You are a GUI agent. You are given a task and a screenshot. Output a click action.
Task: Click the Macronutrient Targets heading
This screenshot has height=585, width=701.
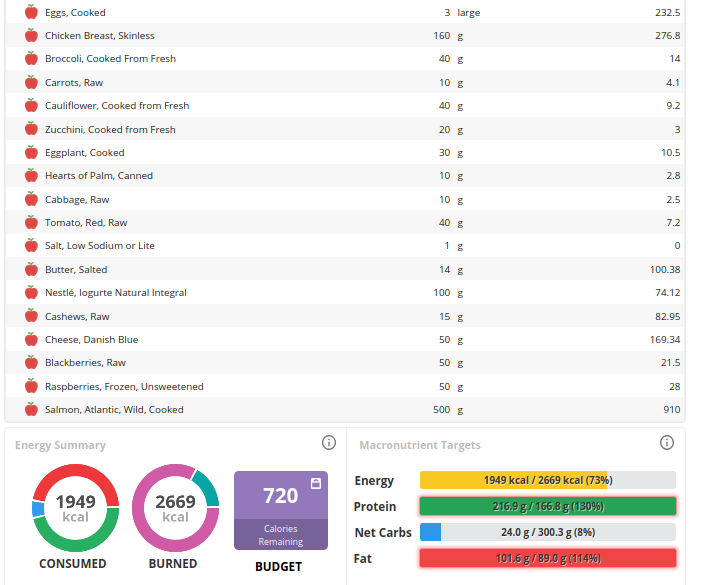point(420,445)
